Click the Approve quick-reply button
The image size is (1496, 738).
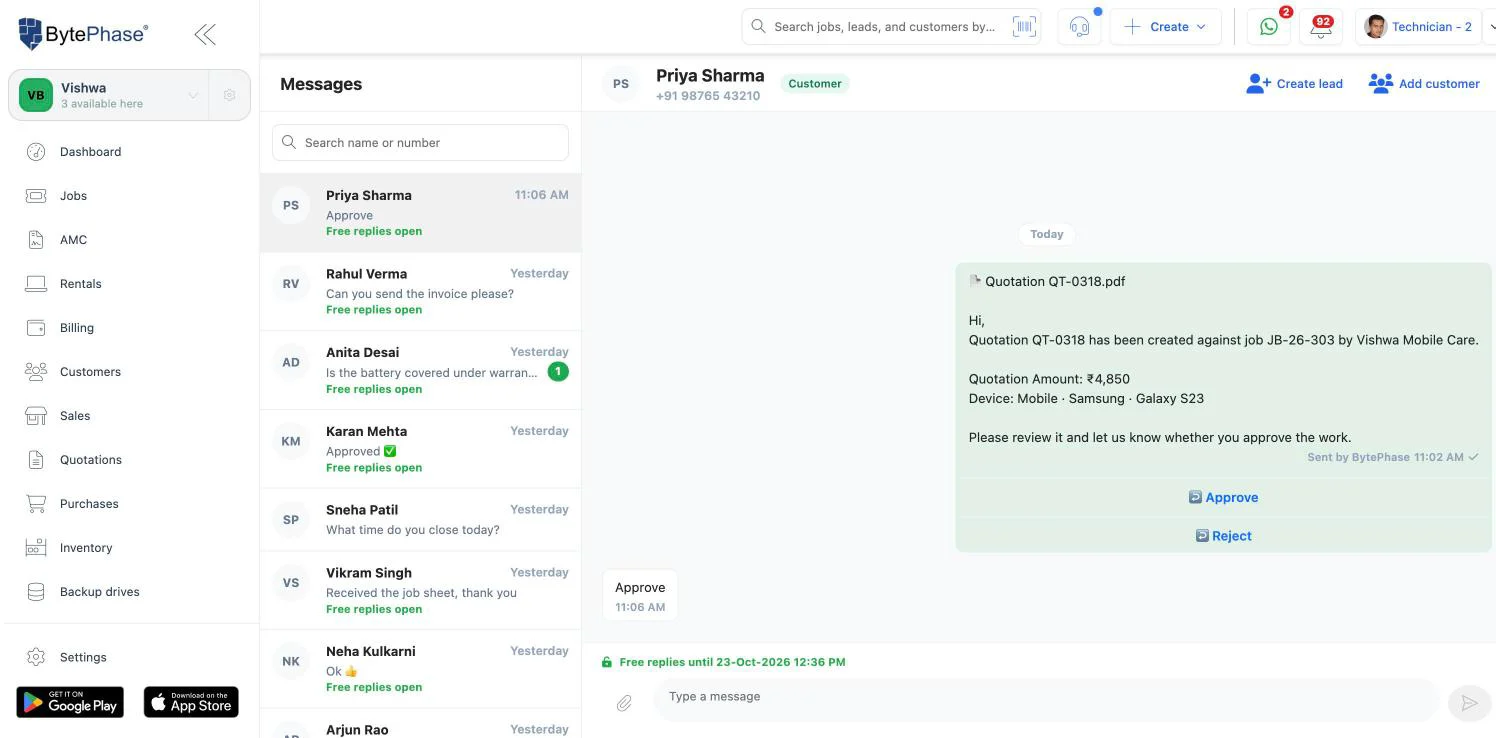(1223, 497)
